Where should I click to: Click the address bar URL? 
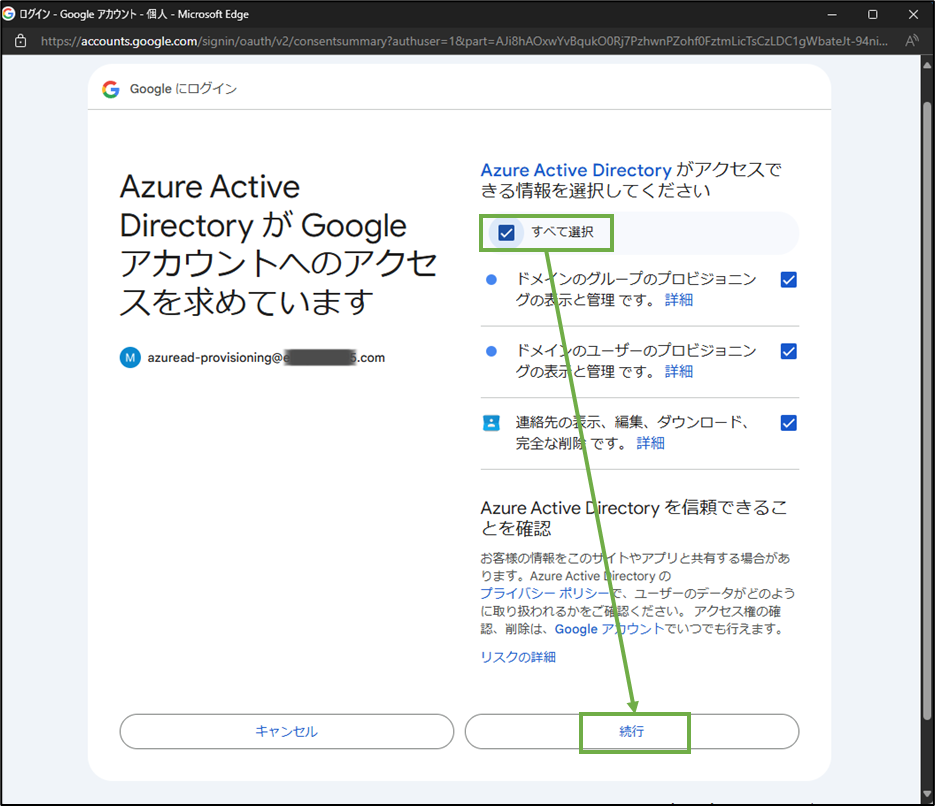click(x=464, y=41)
